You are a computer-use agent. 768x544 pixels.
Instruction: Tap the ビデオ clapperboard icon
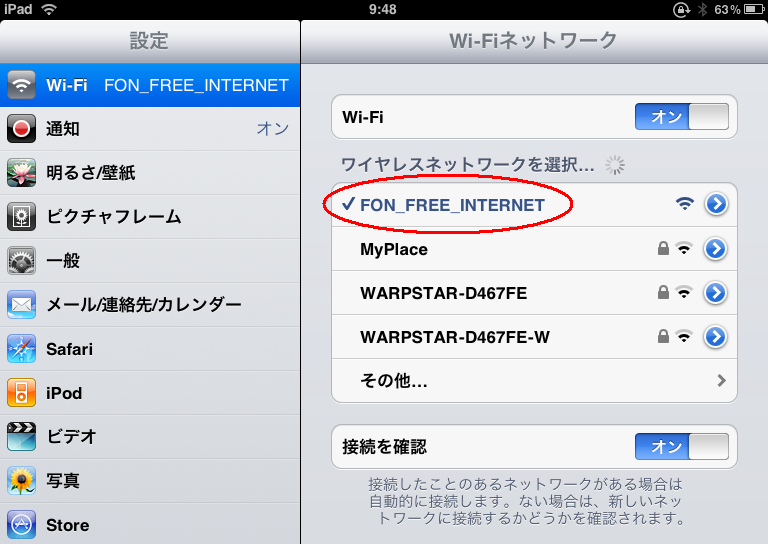(21, 436)
